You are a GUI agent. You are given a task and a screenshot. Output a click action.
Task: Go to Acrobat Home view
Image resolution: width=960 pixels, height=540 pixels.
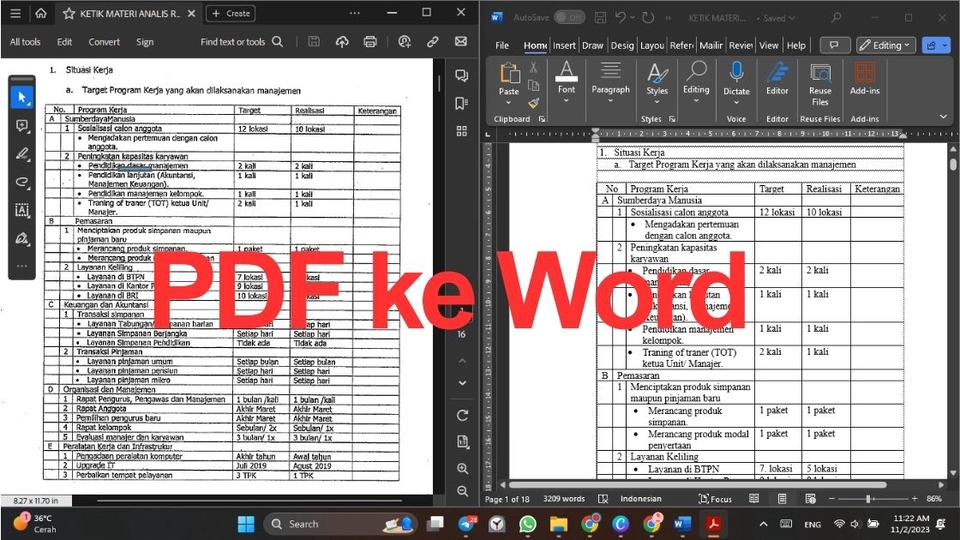(x=40, y=13)
